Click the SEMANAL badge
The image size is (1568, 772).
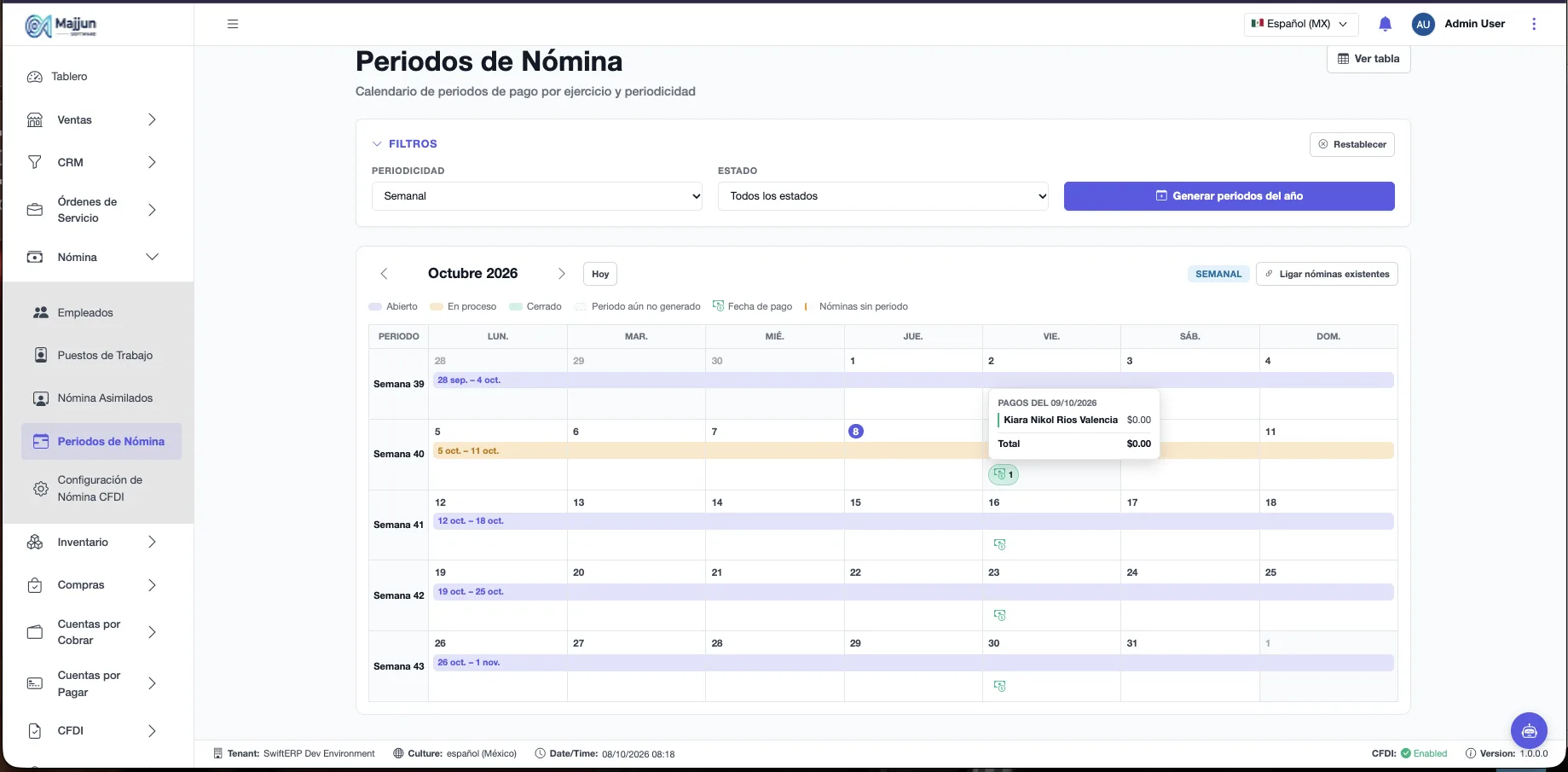[x=1218, y=274]
